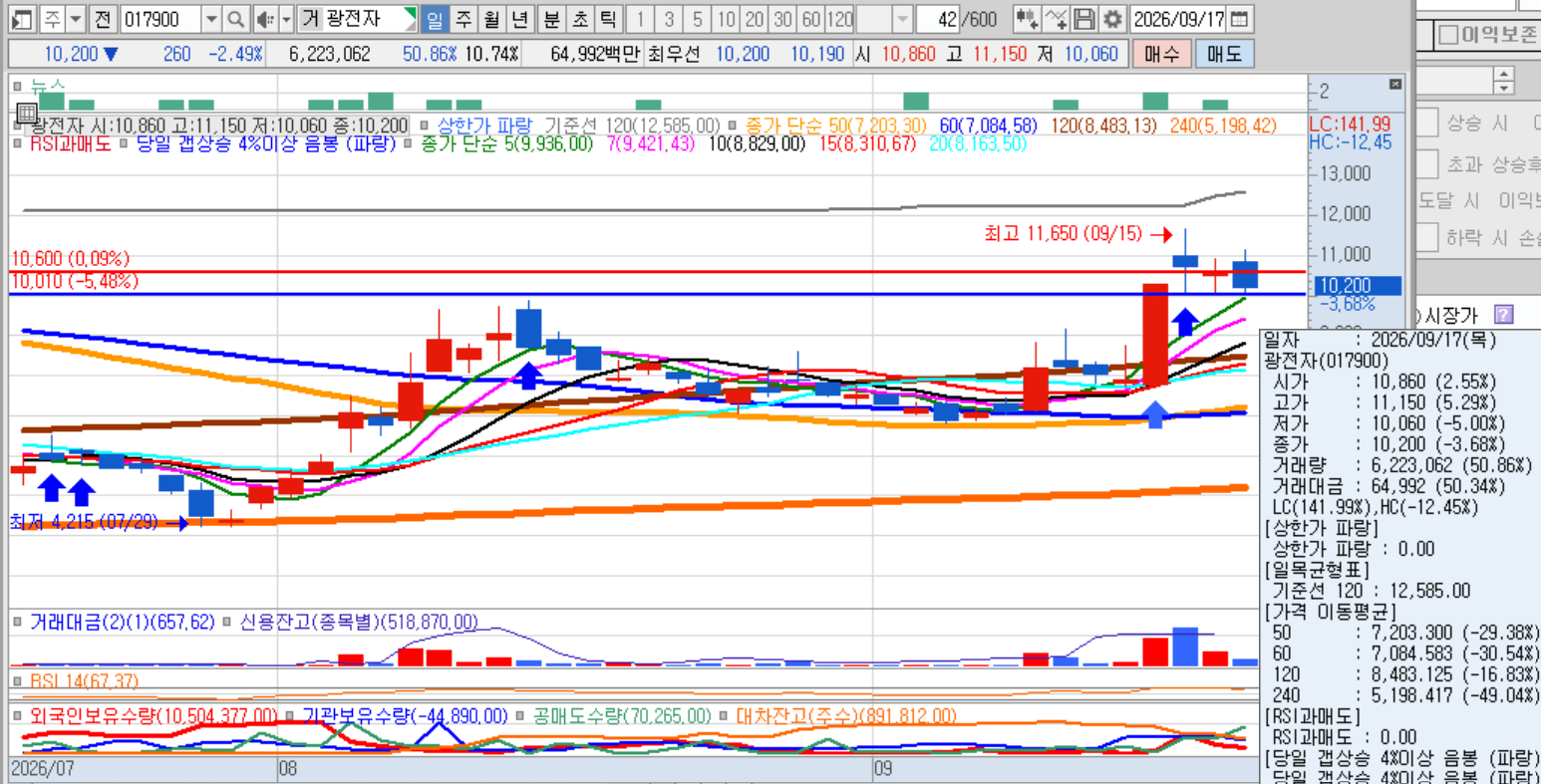This screenshot has height=784, width=1541.
Task: Click the stock code input field 017900
Action: tap(160, 19)
